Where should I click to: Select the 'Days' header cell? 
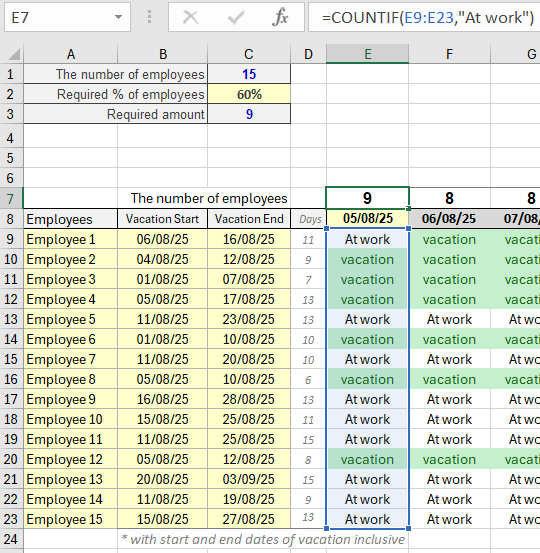pyautogui.click(x=309, y=219)
